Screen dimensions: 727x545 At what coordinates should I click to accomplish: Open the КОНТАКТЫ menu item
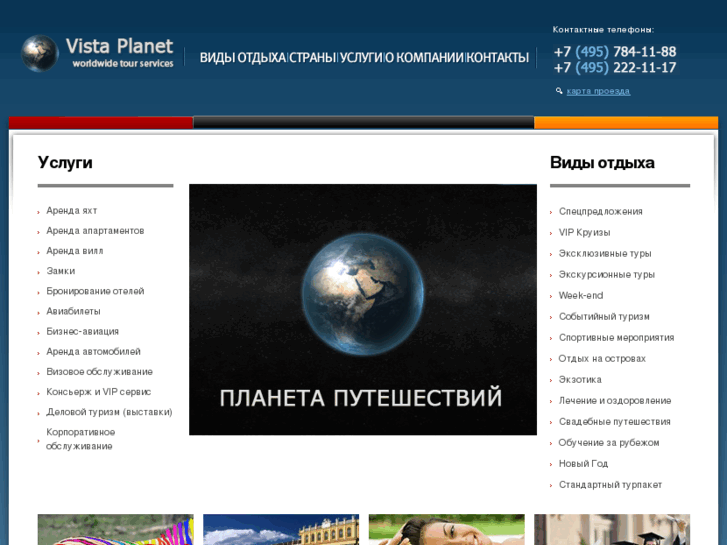pos(497,58)
